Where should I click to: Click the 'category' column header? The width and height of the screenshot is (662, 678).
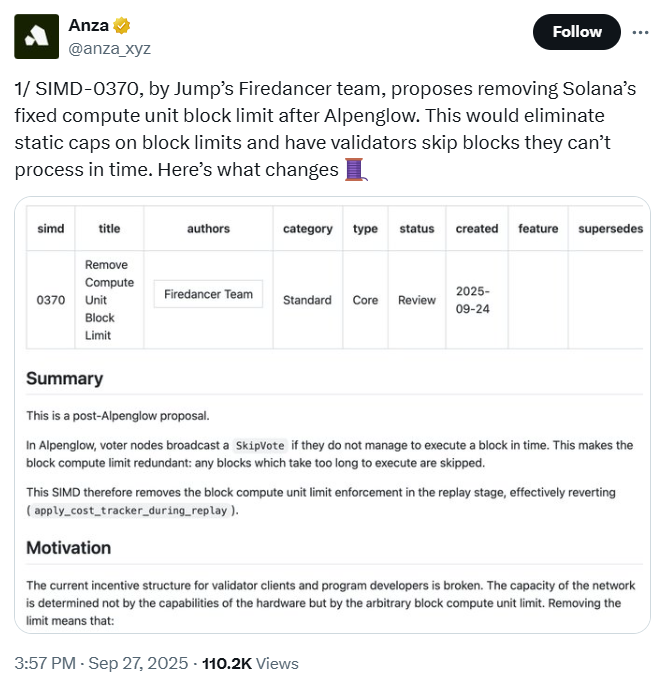[x=308, y=229]
